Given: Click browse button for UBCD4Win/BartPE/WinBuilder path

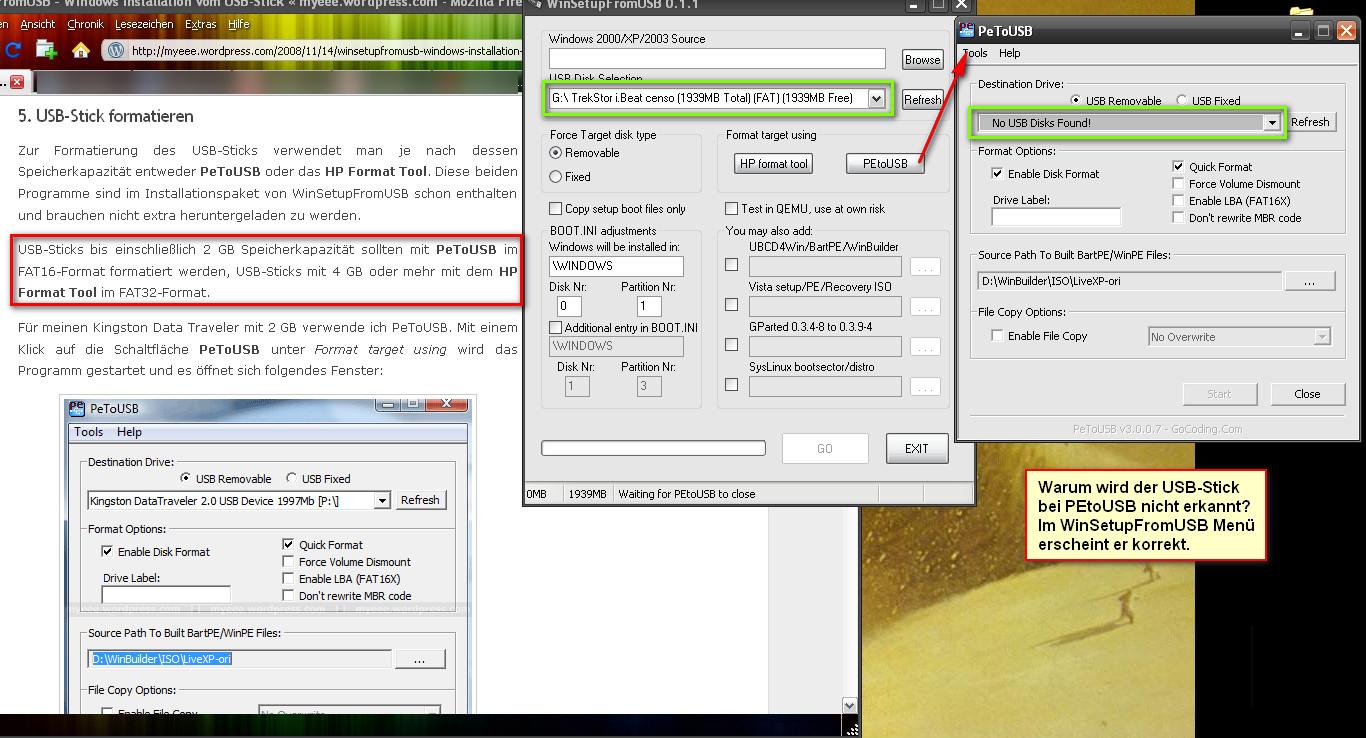Looking at the screenshot, I should pos(926,267).
